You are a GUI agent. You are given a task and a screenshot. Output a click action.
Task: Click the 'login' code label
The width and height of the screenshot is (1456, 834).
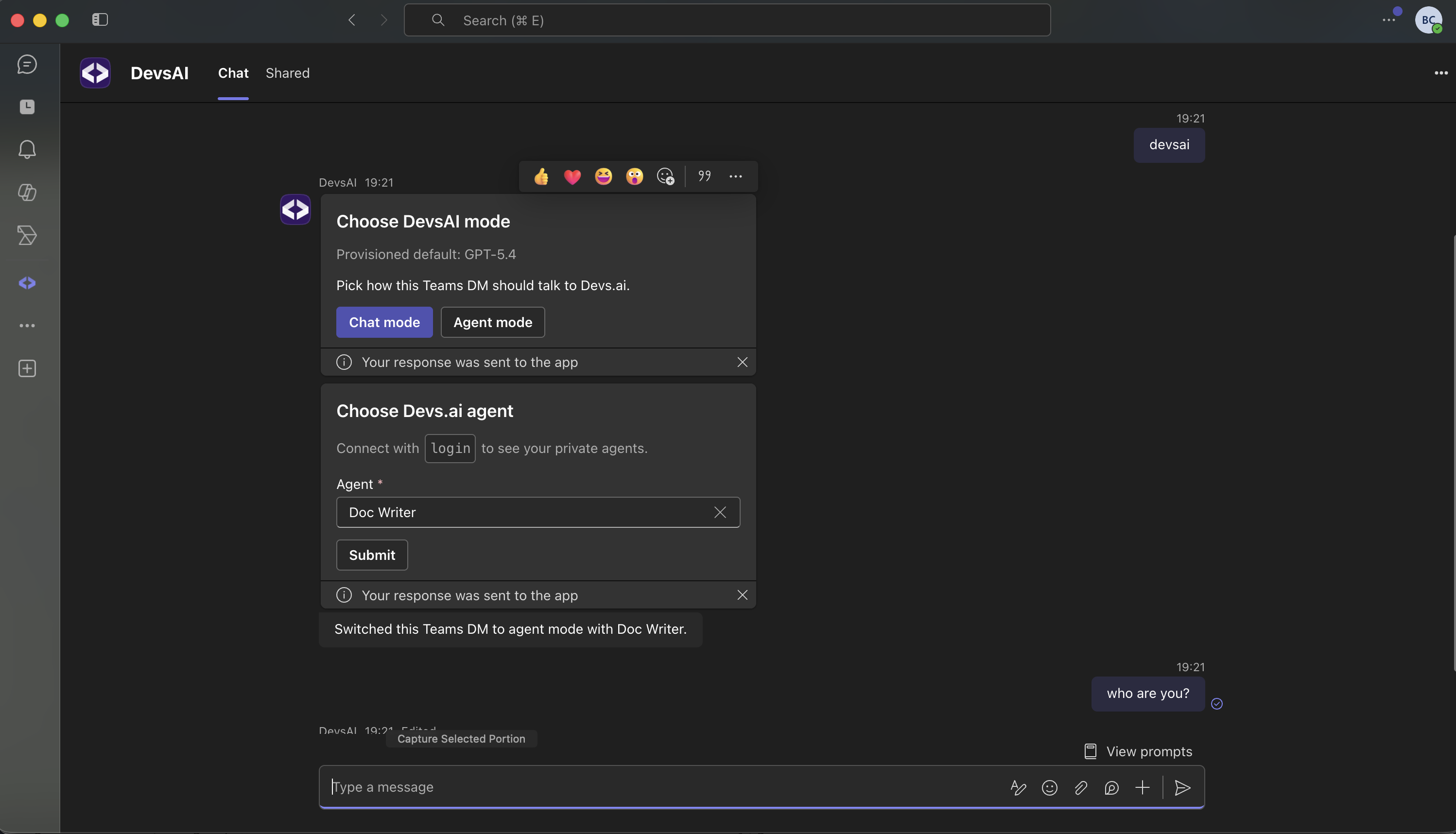coord(450,449)
